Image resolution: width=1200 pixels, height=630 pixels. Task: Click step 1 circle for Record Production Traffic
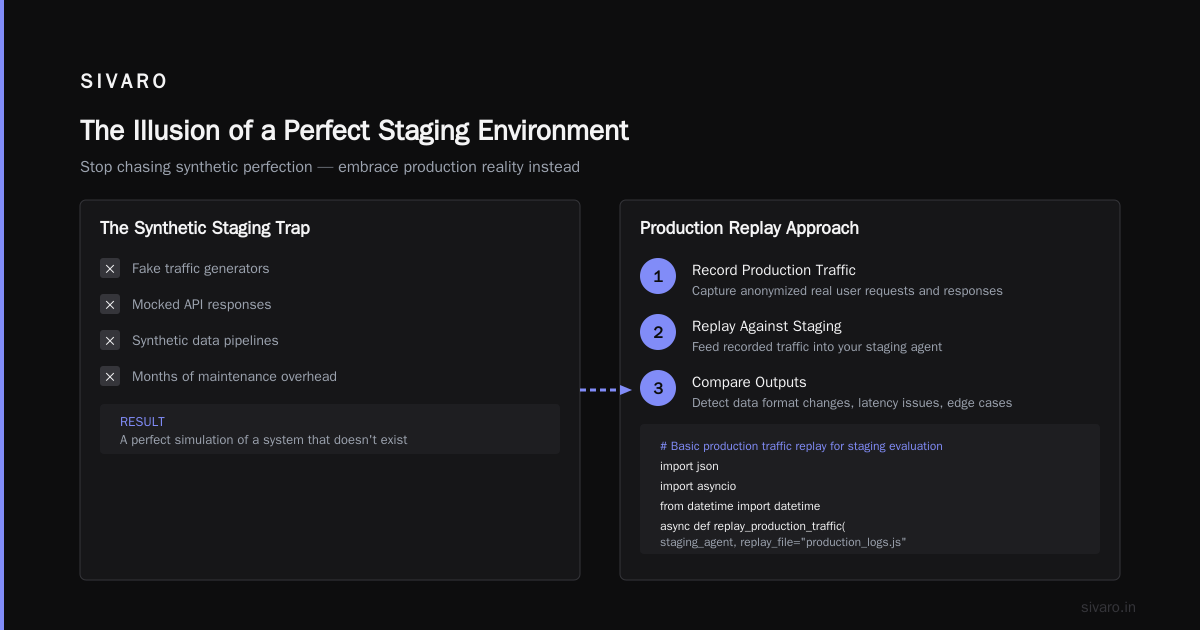coord(658,276)
